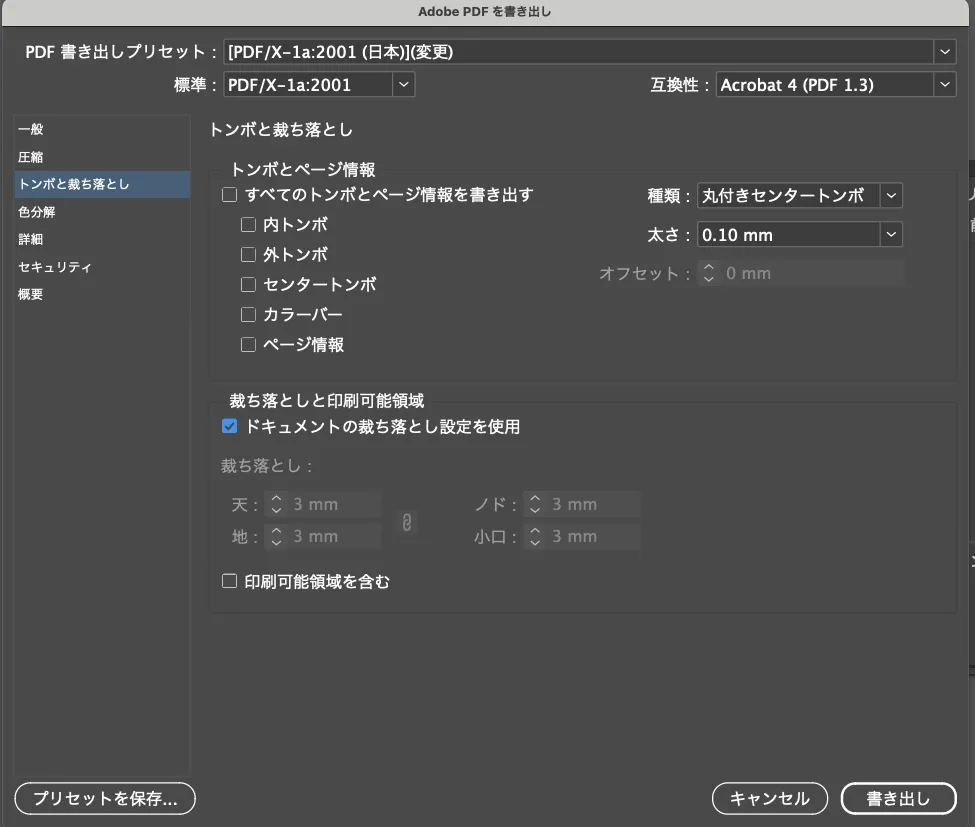Click the オフセット value stepper
Image resolution: width=975 pixels, height=827 pixels.
(x=710, y=272)
